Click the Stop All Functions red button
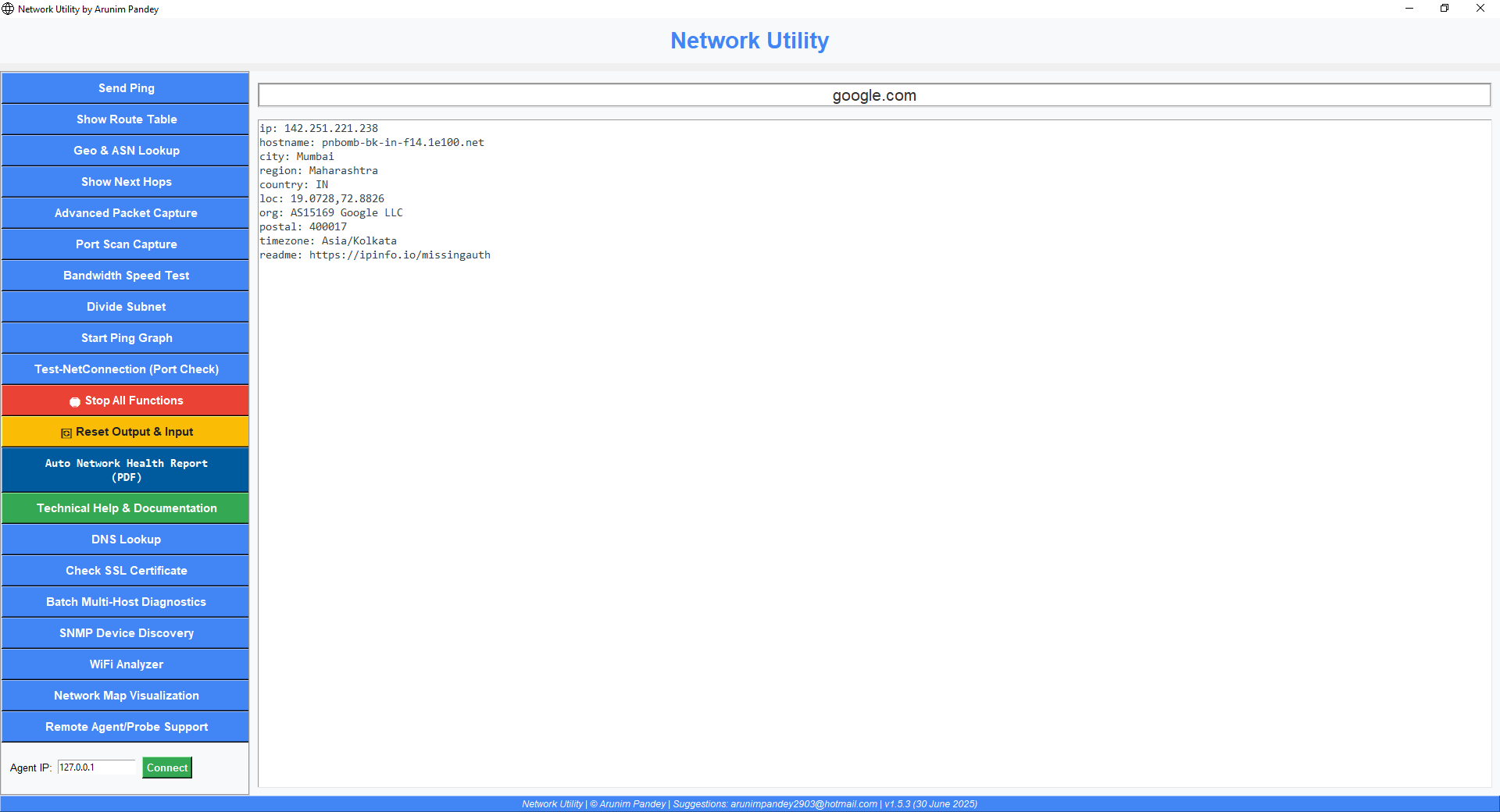This screenshot has height=812, width=1500. pos(125,401)
